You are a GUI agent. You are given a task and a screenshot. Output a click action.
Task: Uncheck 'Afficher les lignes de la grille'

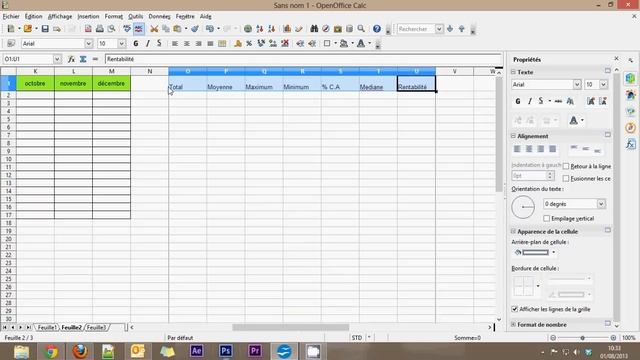(515, 309)
